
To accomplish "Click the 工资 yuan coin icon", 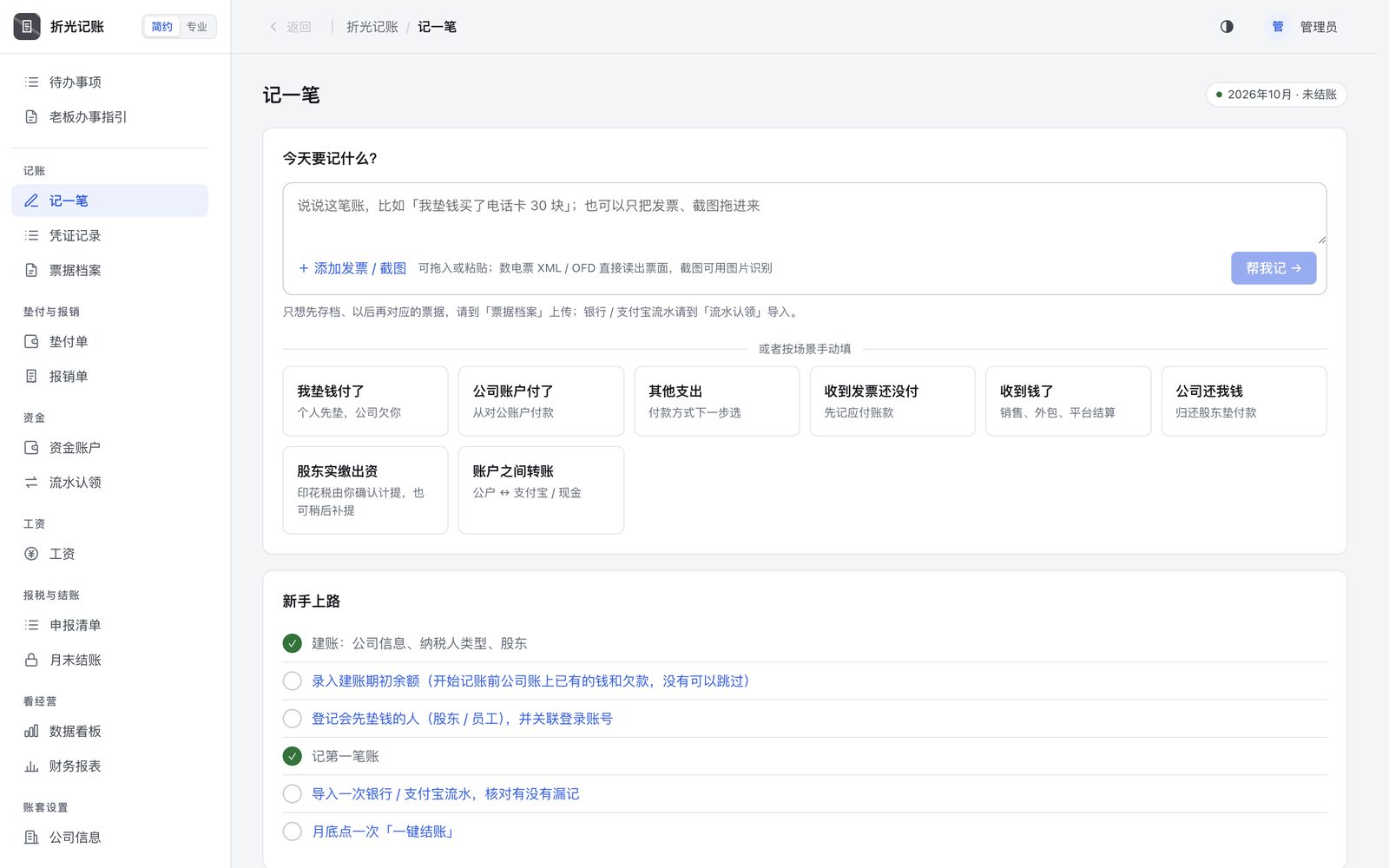I will pos(31,553).
